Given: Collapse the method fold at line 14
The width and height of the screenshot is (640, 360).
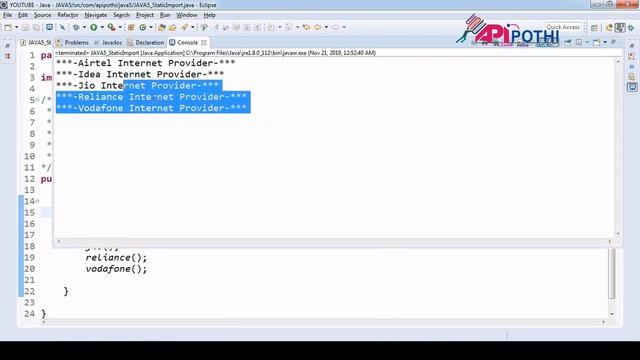Looking at the screenshot, I should tap(38, 201).
